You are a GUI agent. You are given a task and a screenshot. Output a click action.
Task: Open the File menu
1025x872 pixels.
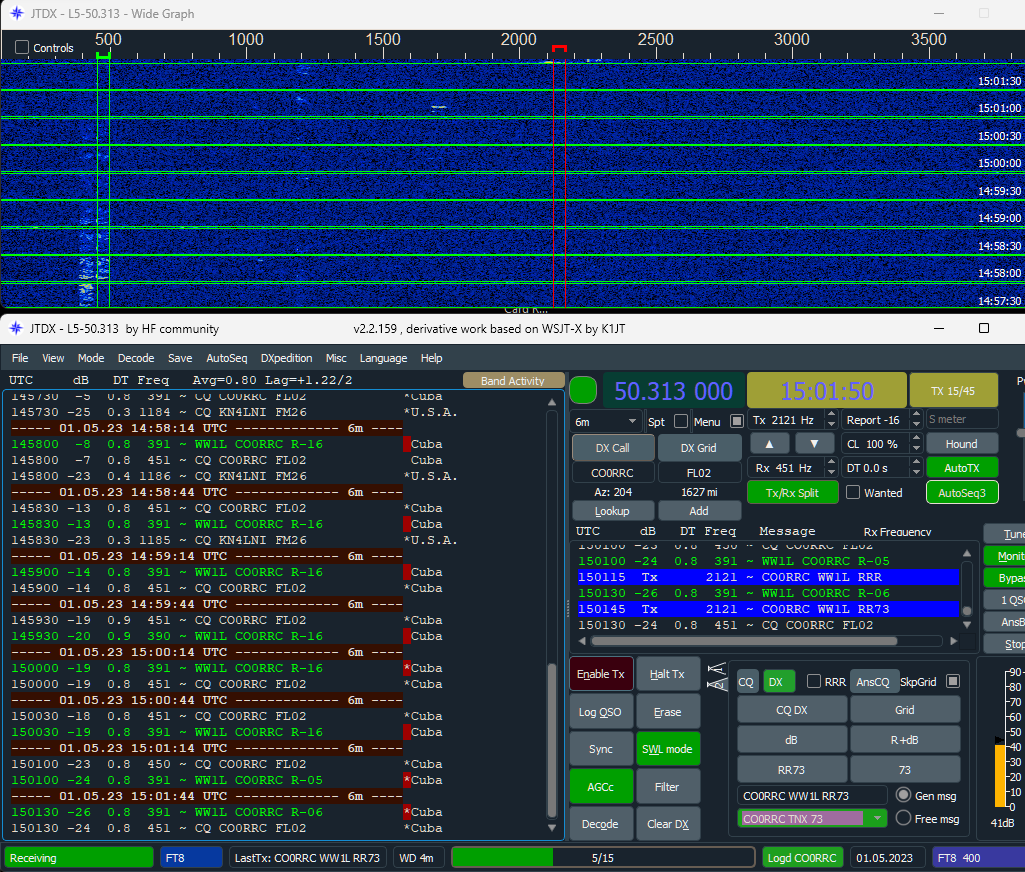(20, 358)
